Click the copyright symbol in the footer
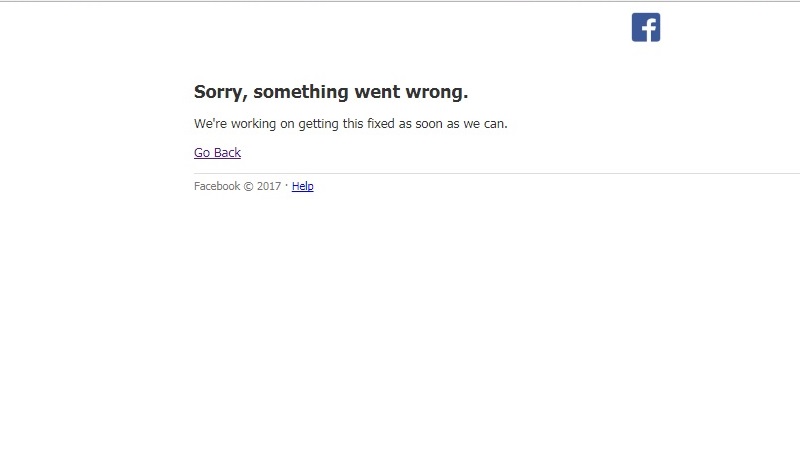 (248, 186)
